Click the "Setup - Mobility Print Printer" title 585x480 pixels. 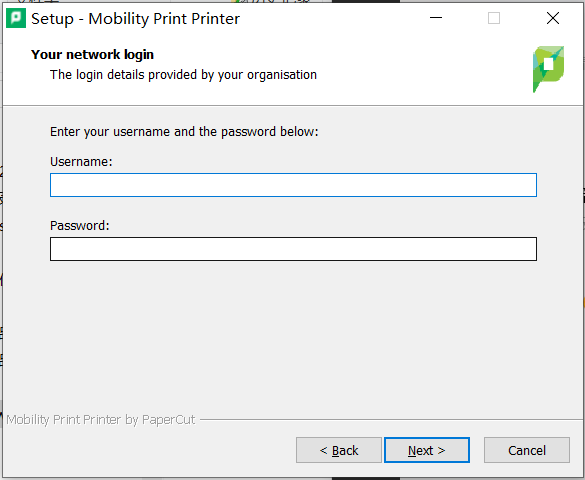pyautogui.click(x=135, y=19)
